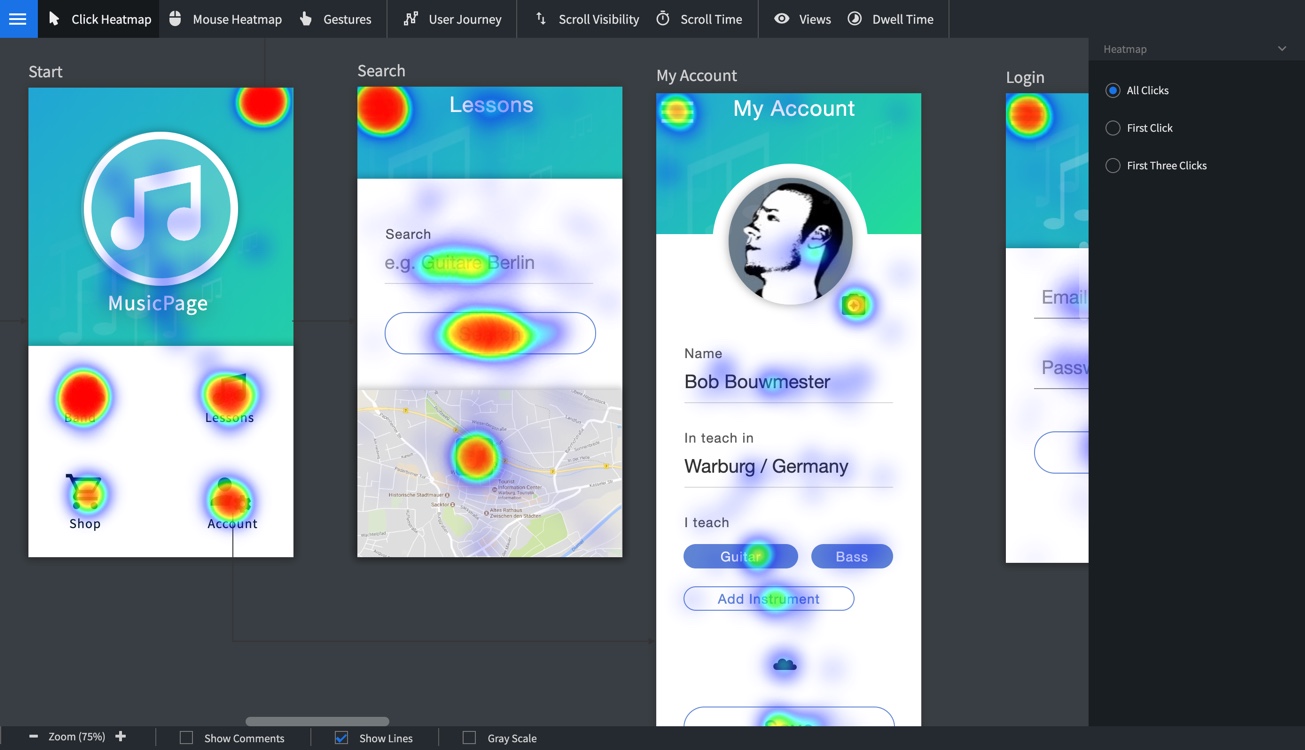Collapse the Heatmap panel chevron
This screenshot has height=750, width=1305.
[x=1282, y=49]
